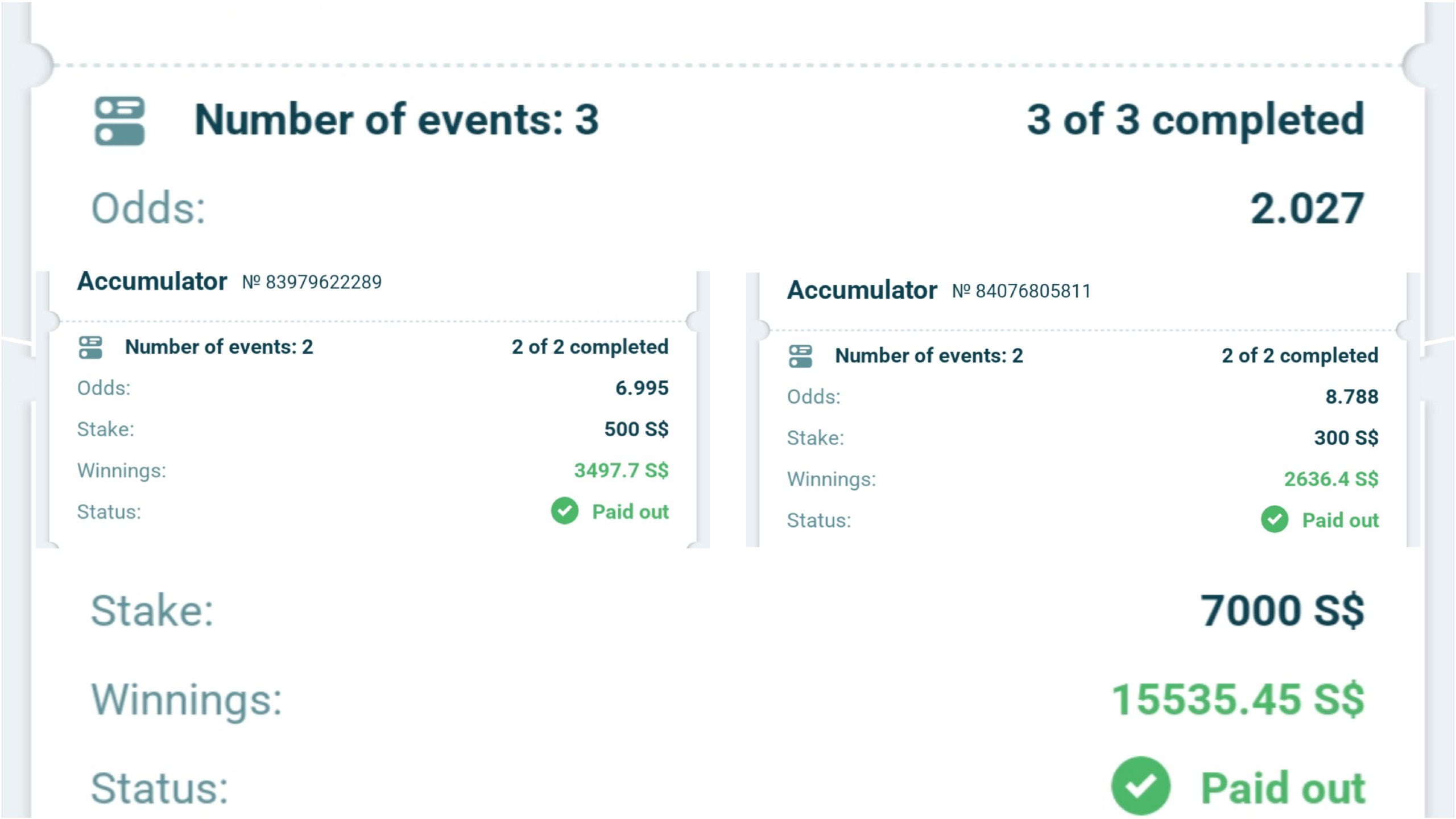Open accumulator № 84076805811 details
Screen dimensions: 1456x819
click(939, 291)
